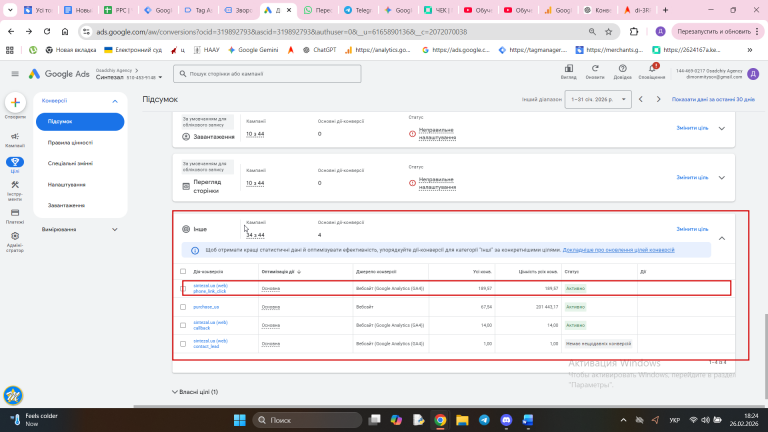Open the contact_lead conversion action link

210,344
